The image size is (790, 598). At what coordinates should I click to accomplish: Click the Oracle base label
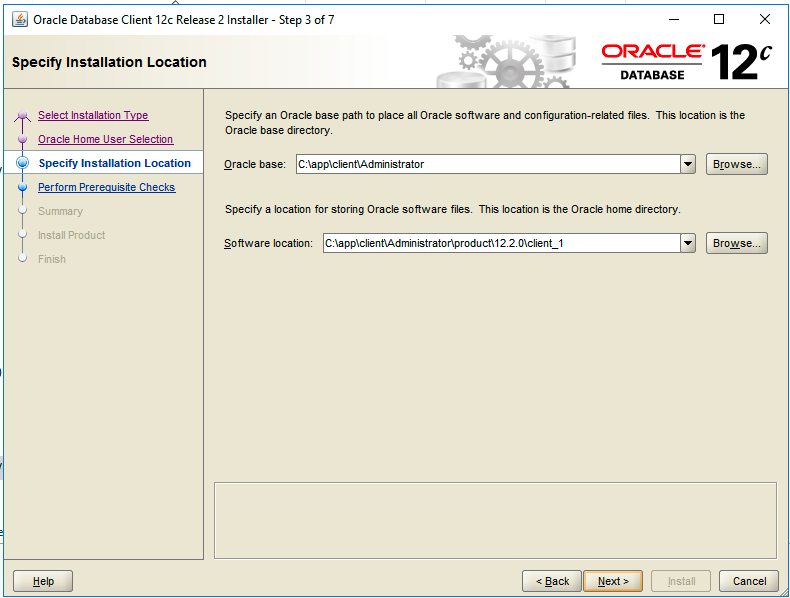click(x=254, y=164)
